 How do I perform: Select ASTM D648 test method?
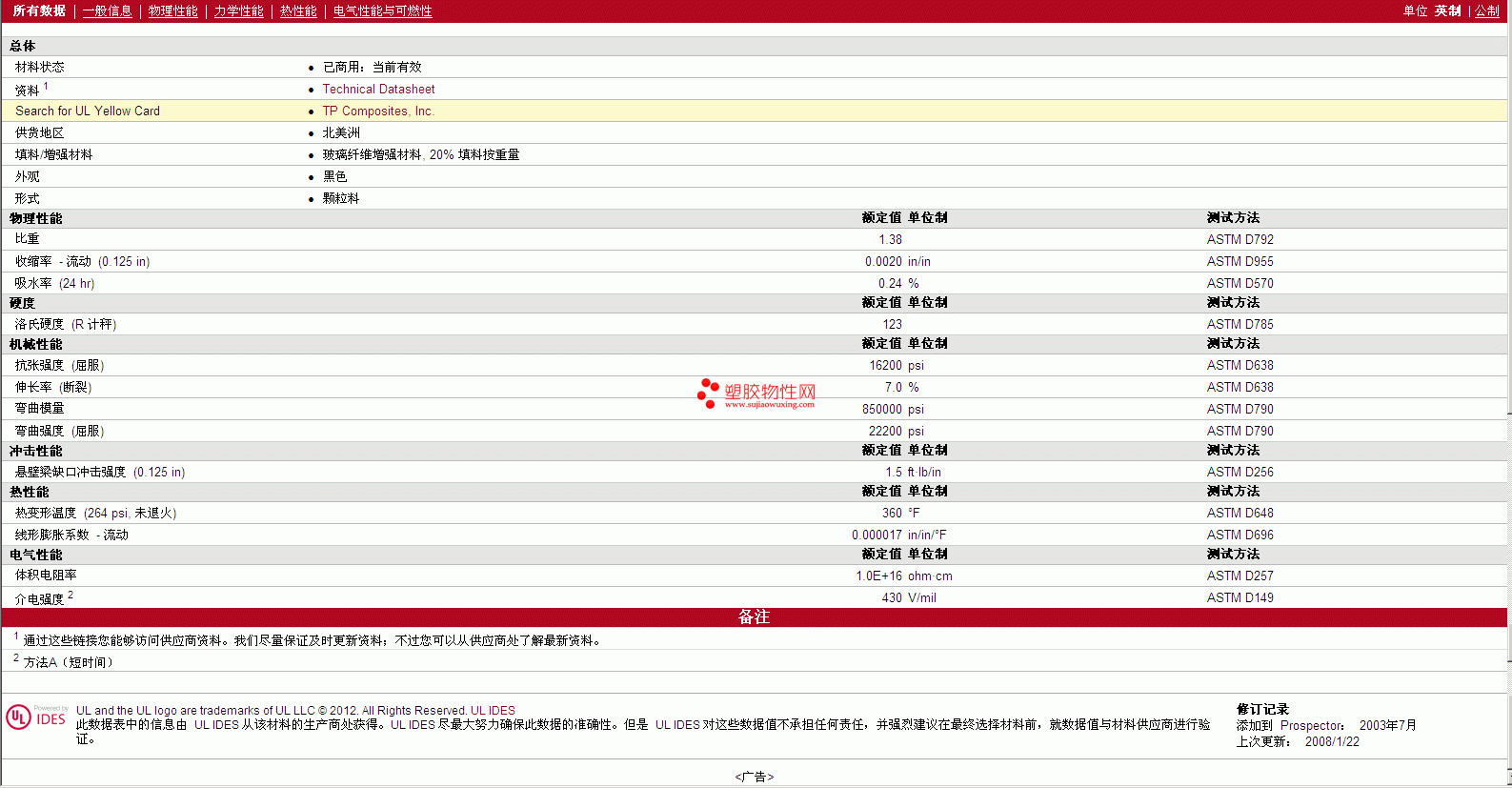coord(1240,513)
